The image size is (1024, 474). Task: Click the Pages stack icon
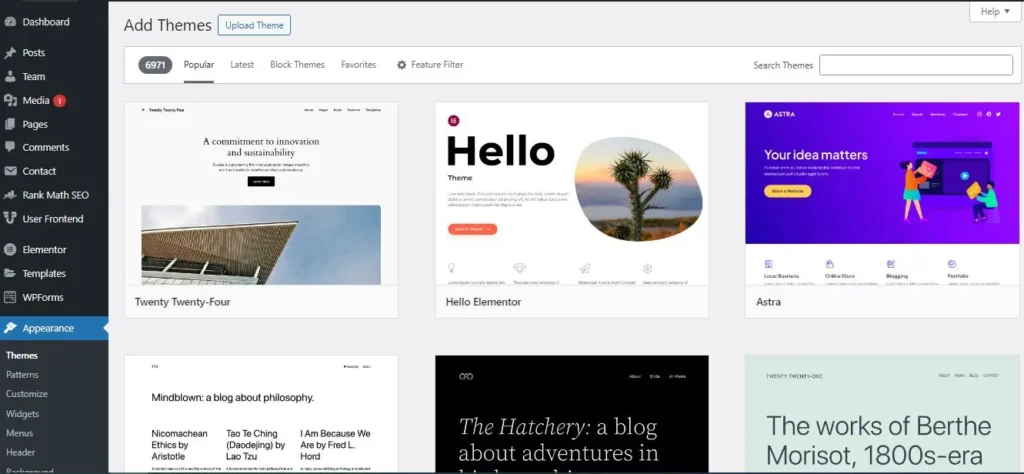10,124
